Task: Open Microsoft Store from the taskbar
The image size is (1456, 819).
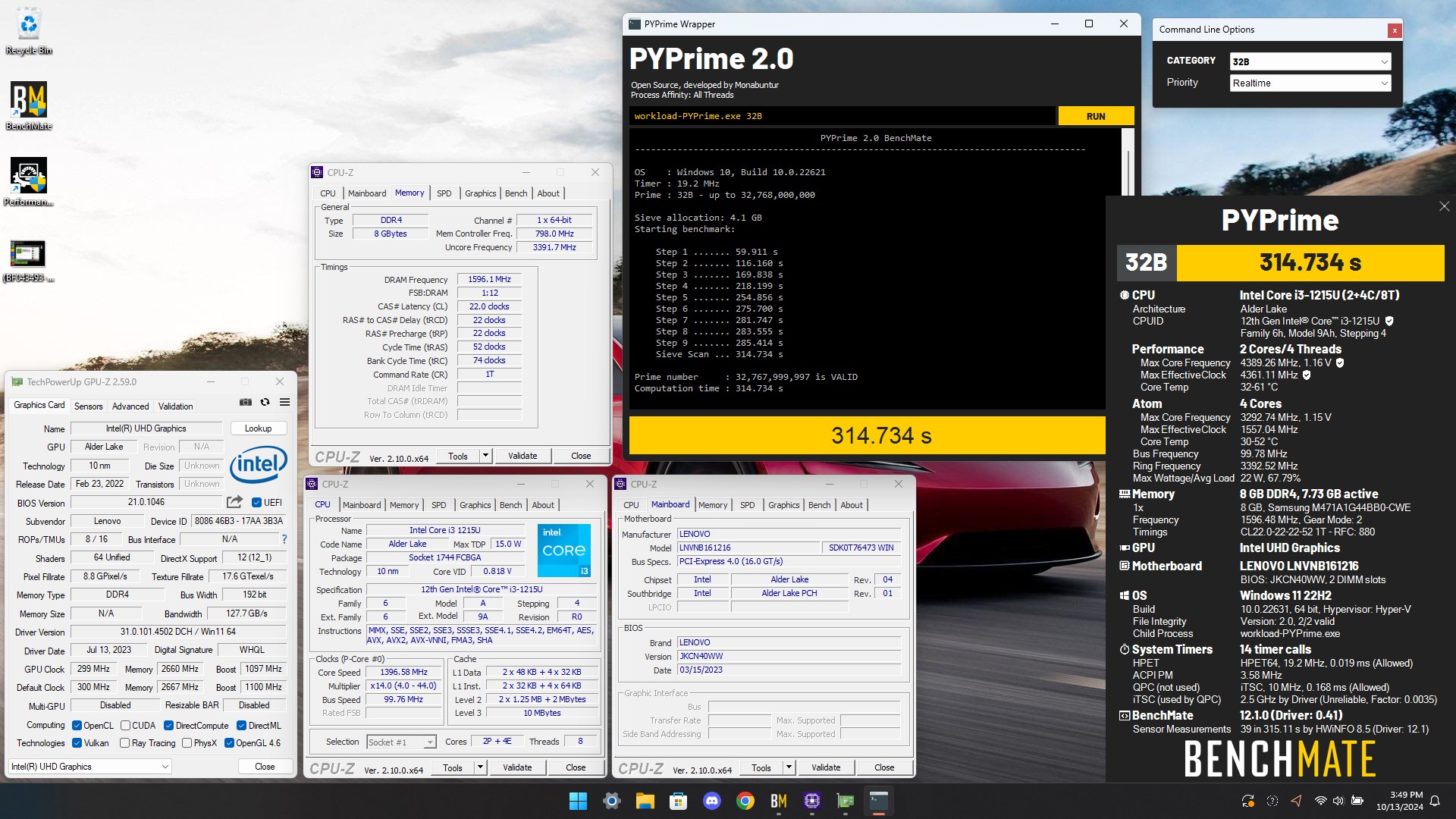Action: click(679, 801)
